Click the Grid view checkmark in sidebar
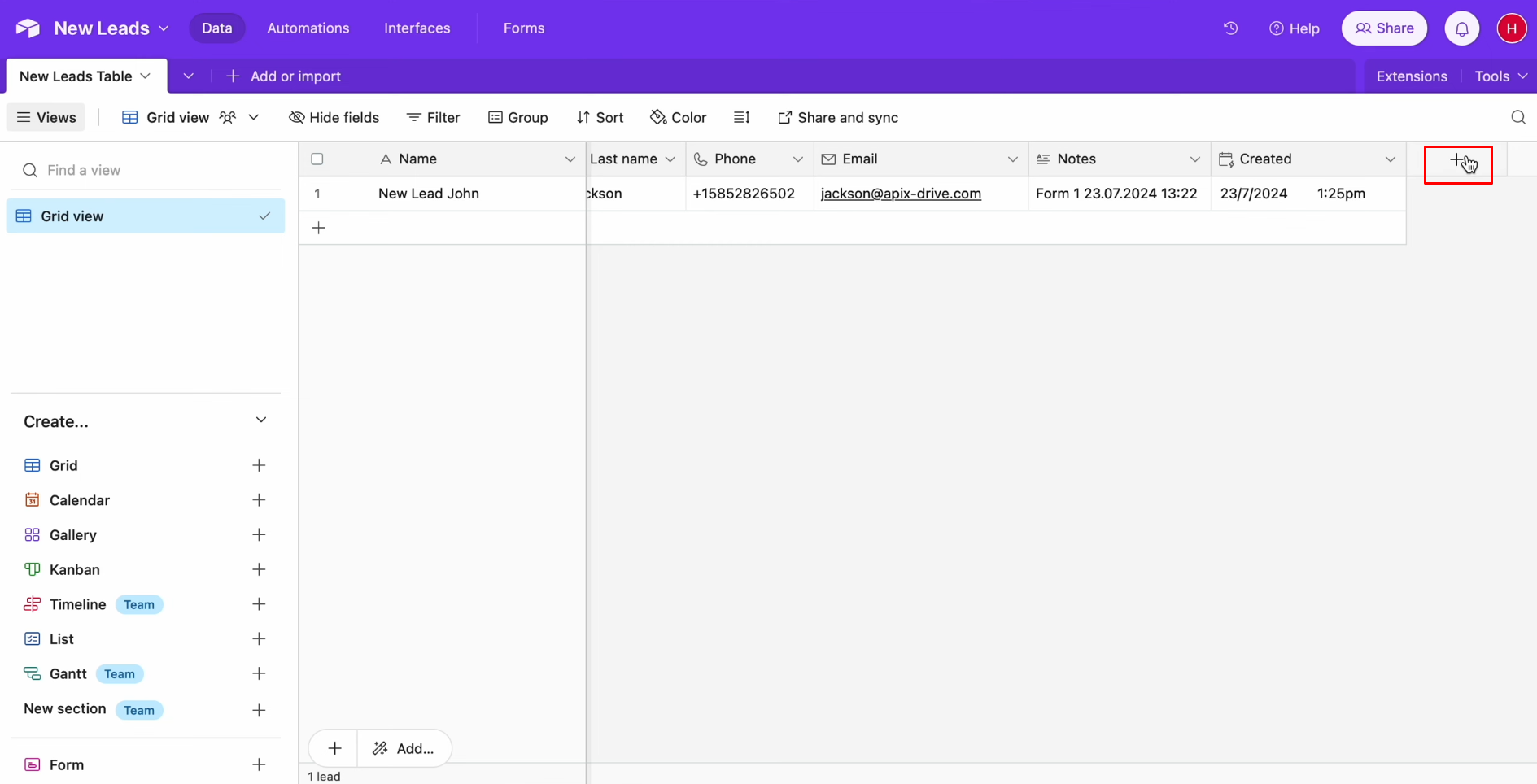 point(264,216)
